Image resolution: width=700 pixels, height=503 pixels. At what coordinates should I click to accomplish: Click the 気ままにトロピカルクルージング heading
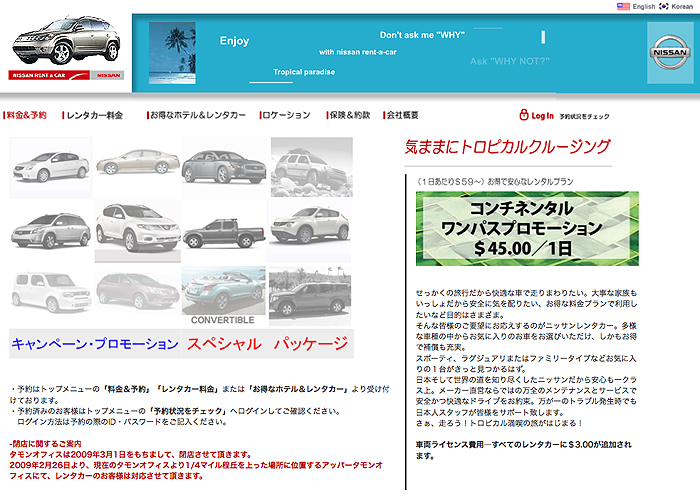pyautogui.click(x=507, y=146)
